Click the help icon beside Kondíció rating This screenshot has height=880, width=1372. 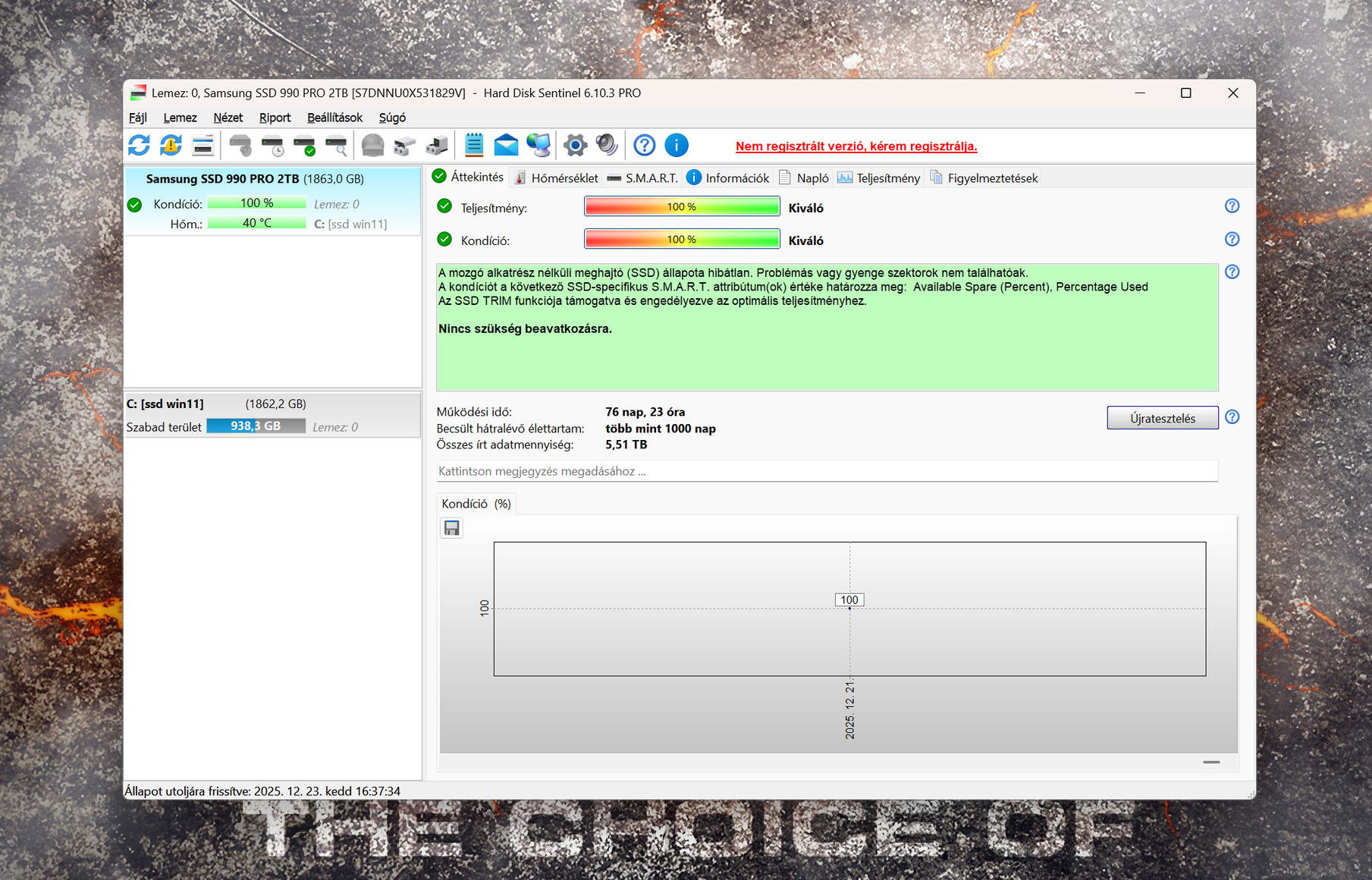(x=1232, y=239)
